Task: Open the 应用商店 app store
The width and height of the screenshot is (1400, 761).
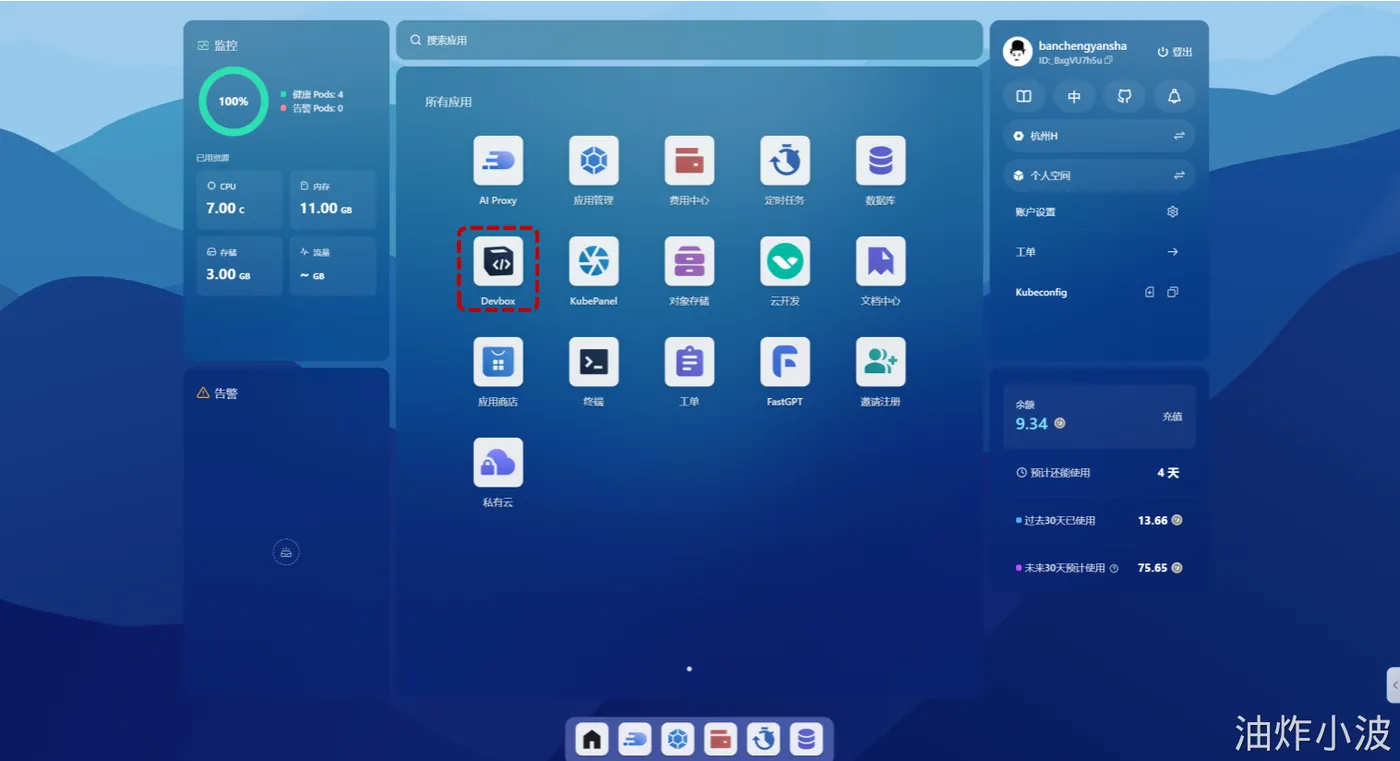Action: pyautogui.click(x=498, y=362)
